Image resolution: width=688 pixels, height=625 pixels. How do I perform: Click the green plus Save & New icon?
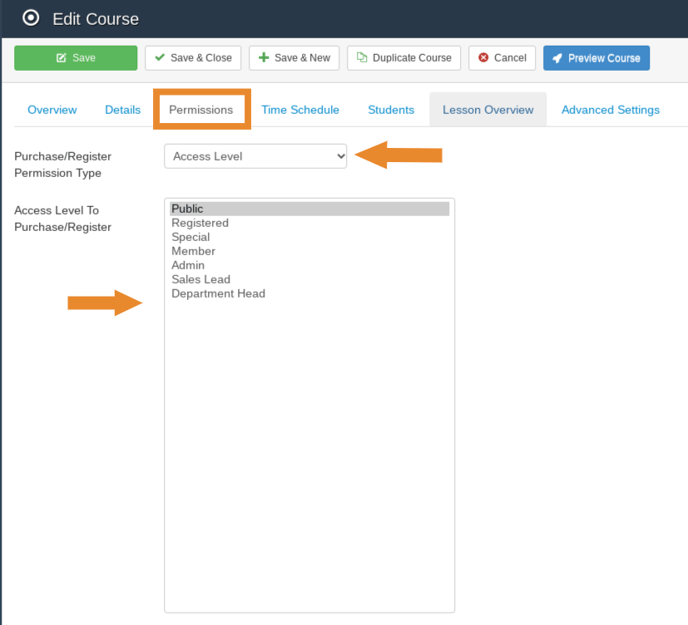click(264, 58)
